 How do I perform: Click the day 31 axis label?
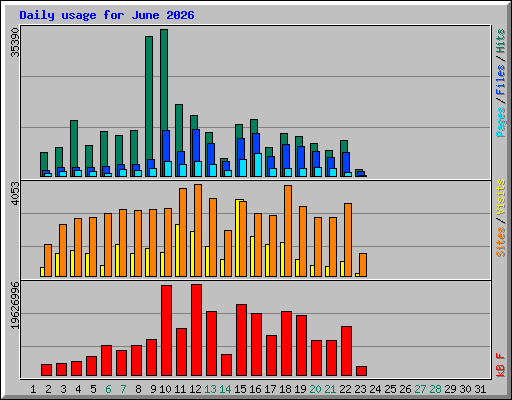click(x=480, y=389)
